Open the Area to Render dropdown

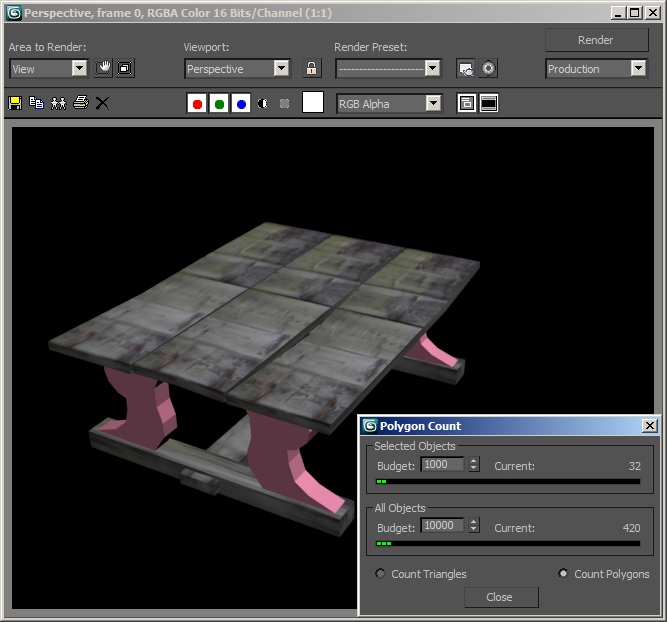click(x=49, y=68)
